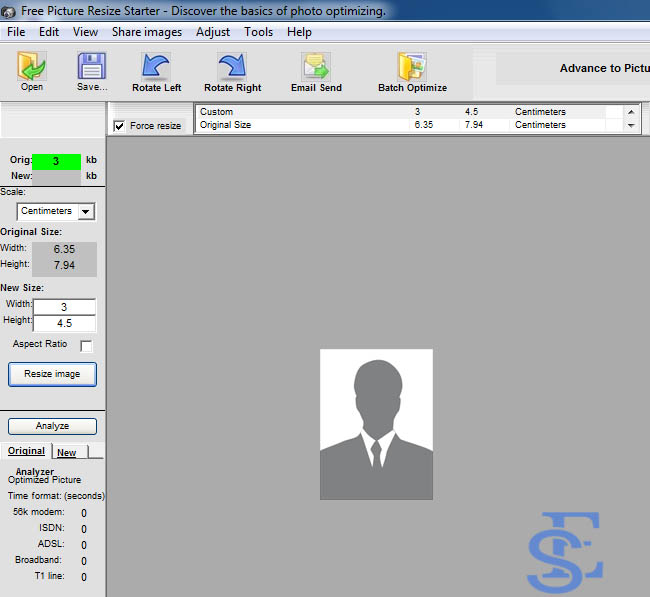Click the Save floppy disk icon

(x=91, y=67)
